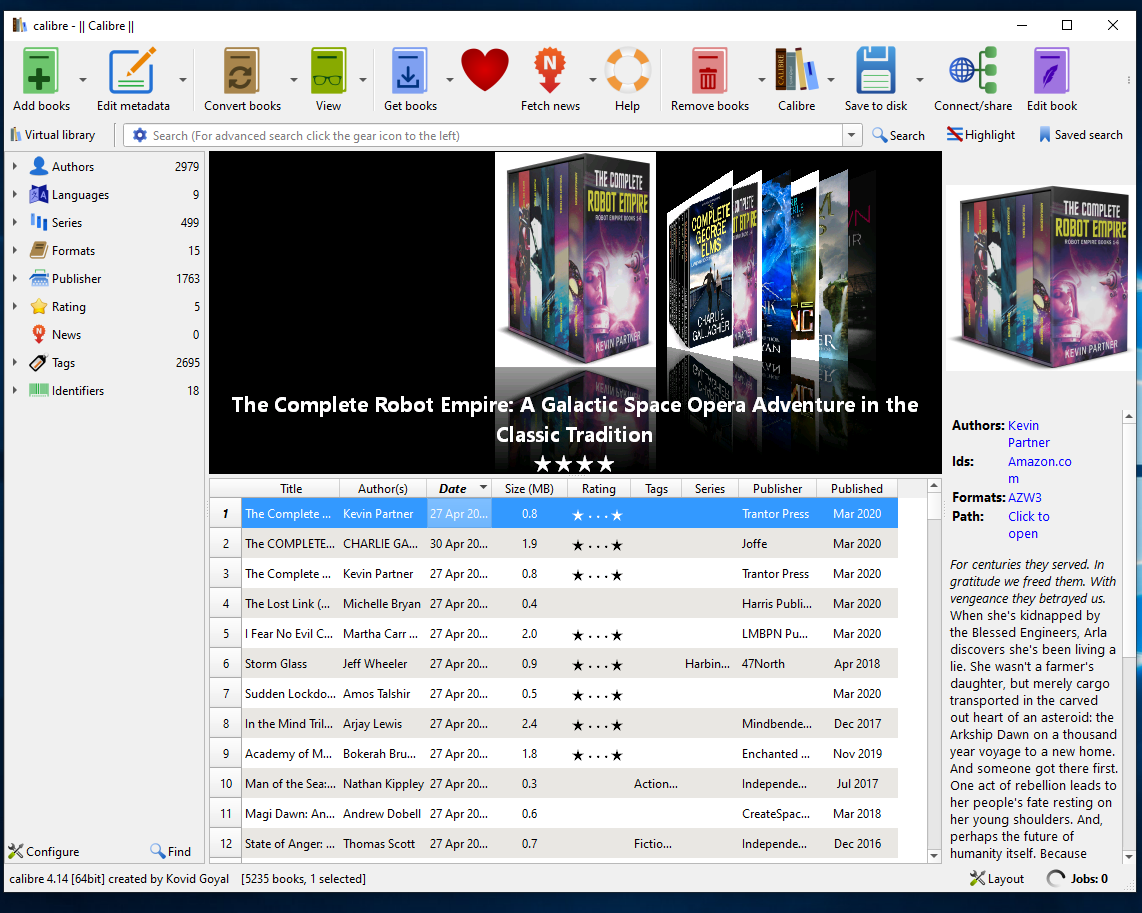The width and height of the screenshot is (1142, 913).
Task: Expand the Authors category in tag browser
Action: coord(15,167)
